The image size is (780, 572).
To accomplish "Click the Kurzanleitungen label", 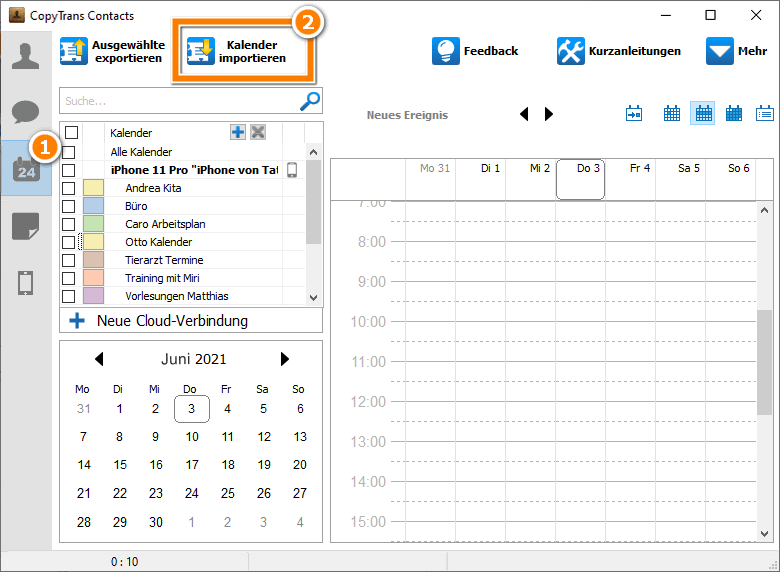I will pos(634,51).
